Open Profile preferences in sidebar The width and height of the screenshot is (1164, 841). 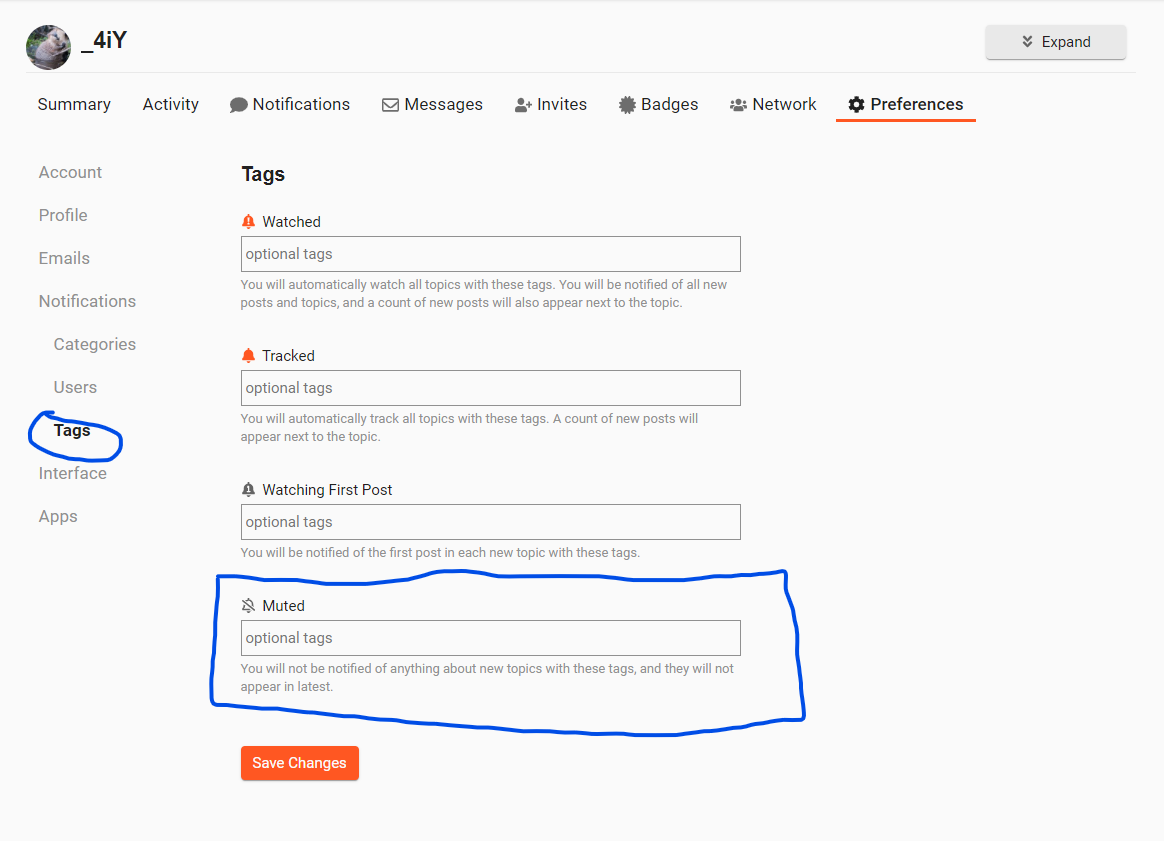tap(63, 215)
